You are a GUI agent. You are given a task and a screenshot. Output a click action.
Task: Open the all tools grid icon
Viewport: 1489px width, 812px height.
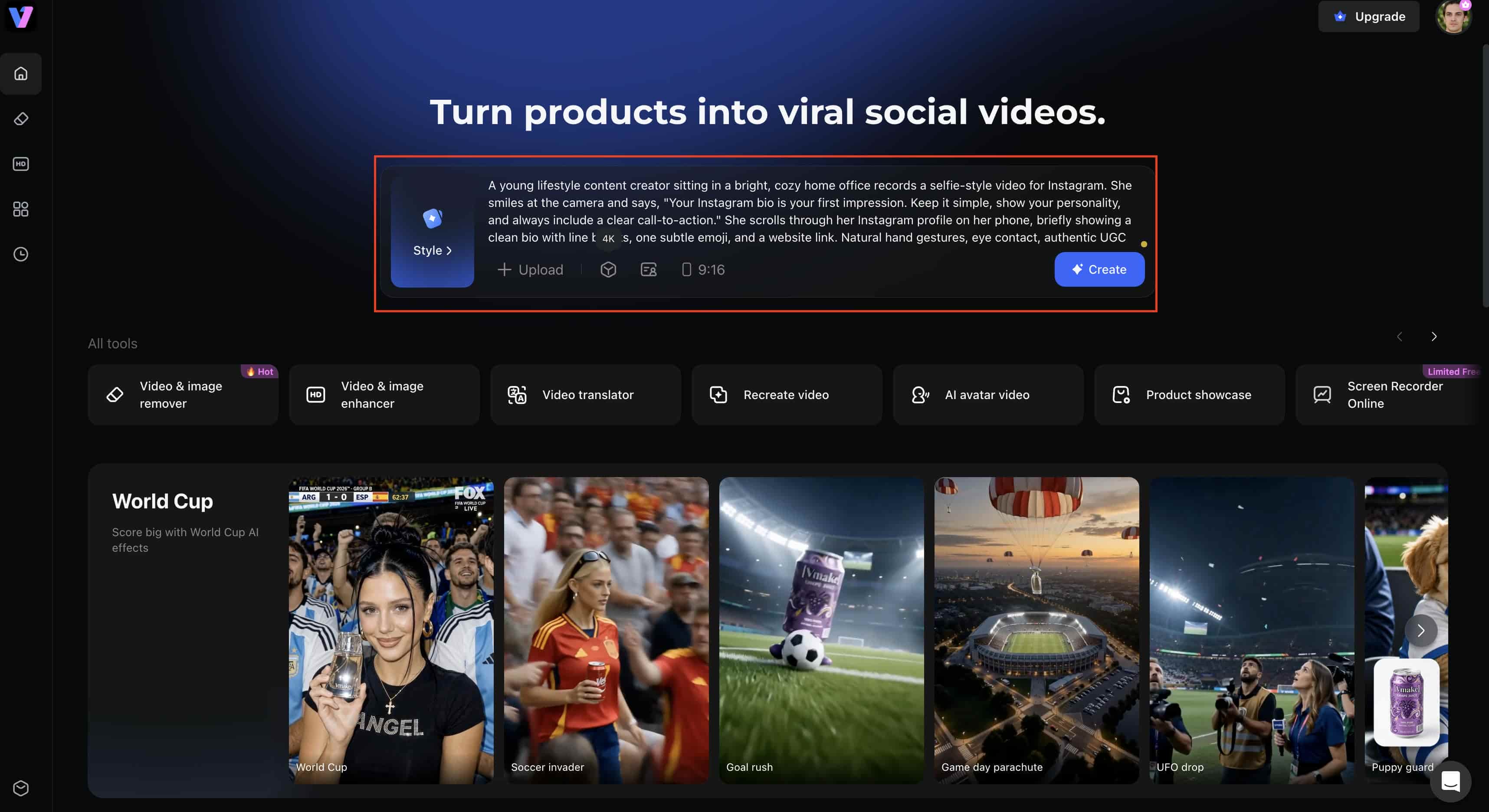click(21, 209)
